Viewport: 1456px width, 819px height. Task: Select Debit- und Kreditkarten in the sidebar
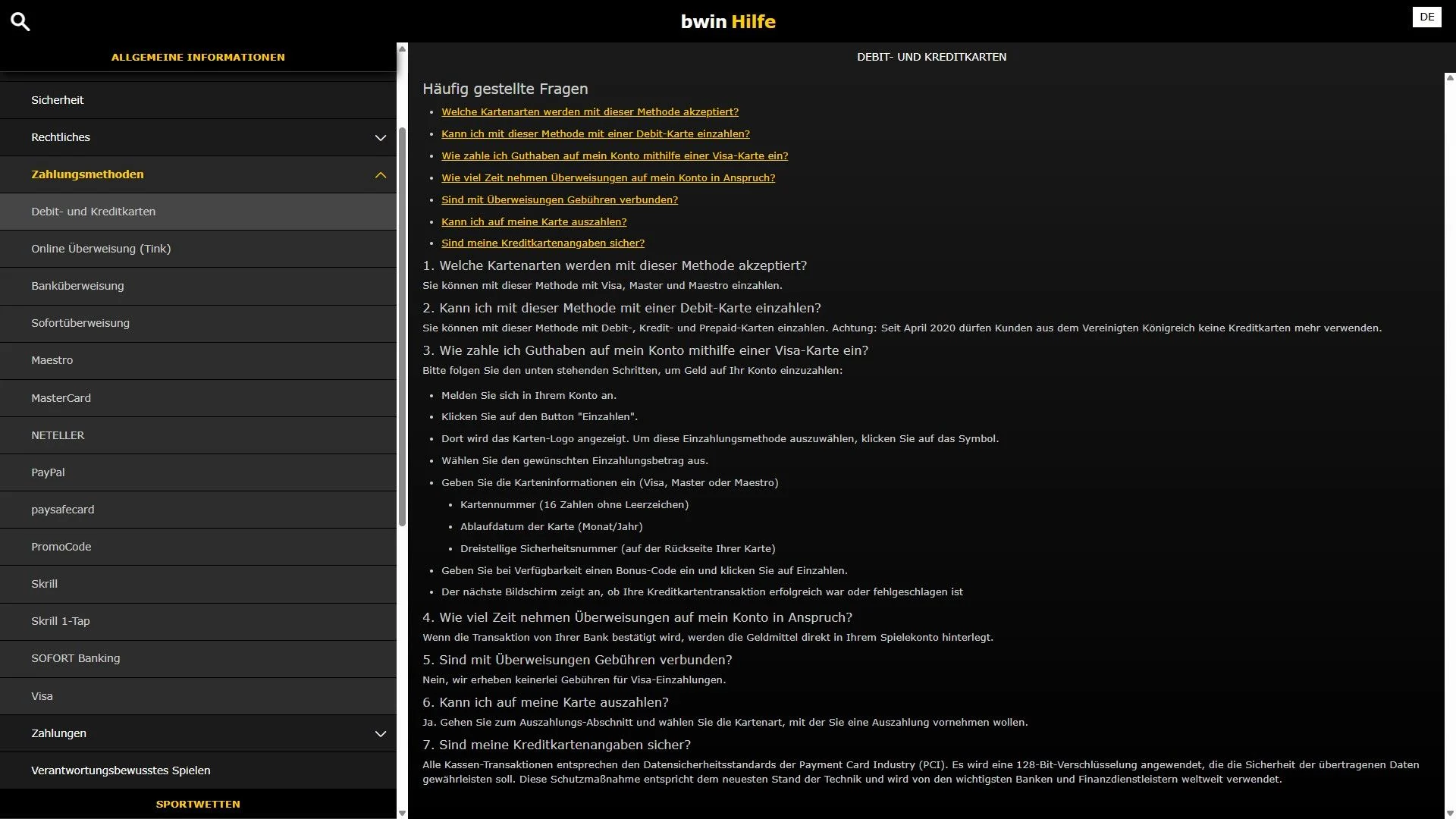click(x=199, y=212)
